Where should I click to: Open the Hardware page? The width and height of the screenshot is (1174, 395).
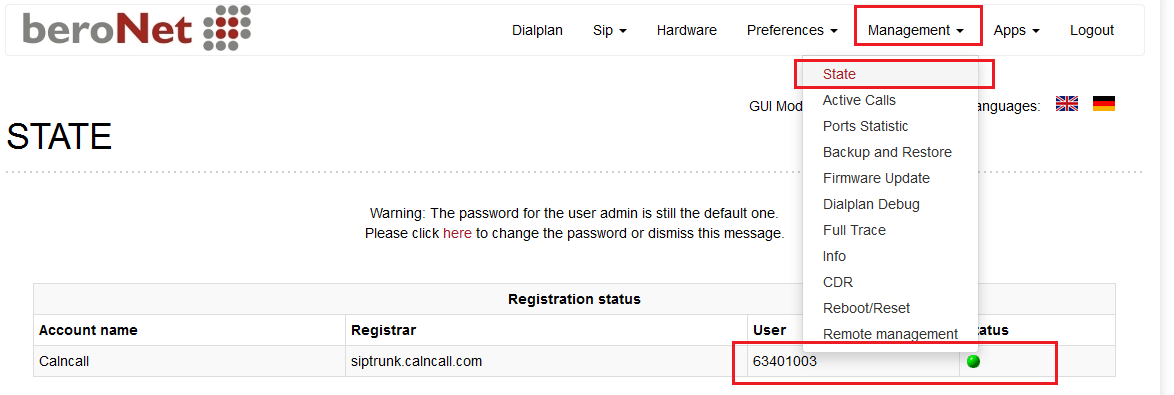(687, 31)
